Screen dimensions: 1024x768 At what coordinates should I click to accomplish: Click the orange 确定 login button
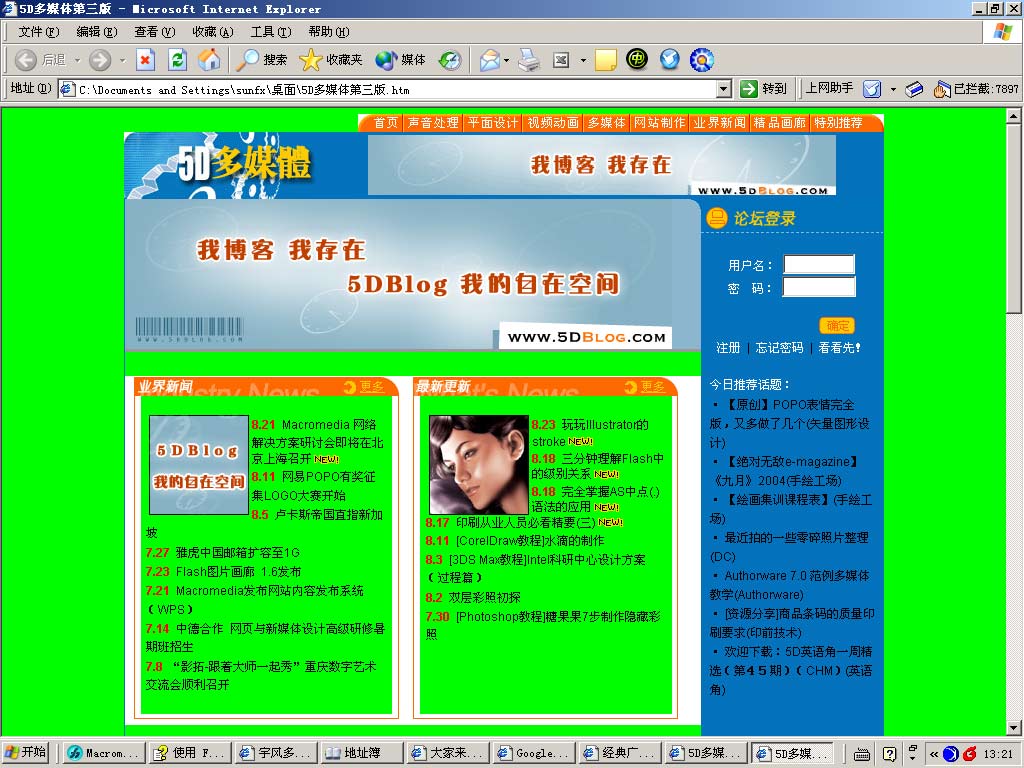pos(837,325)
